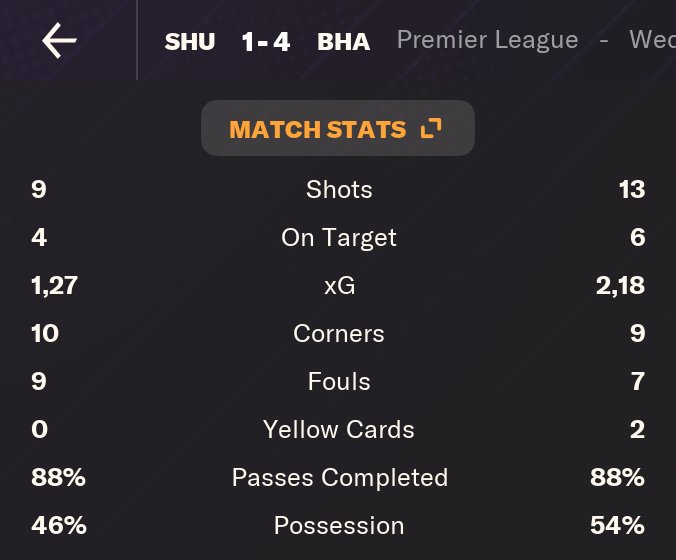The image size is (676, 560).
Task: Select the Yellow Cards stat label
Action: coord(339,430)
